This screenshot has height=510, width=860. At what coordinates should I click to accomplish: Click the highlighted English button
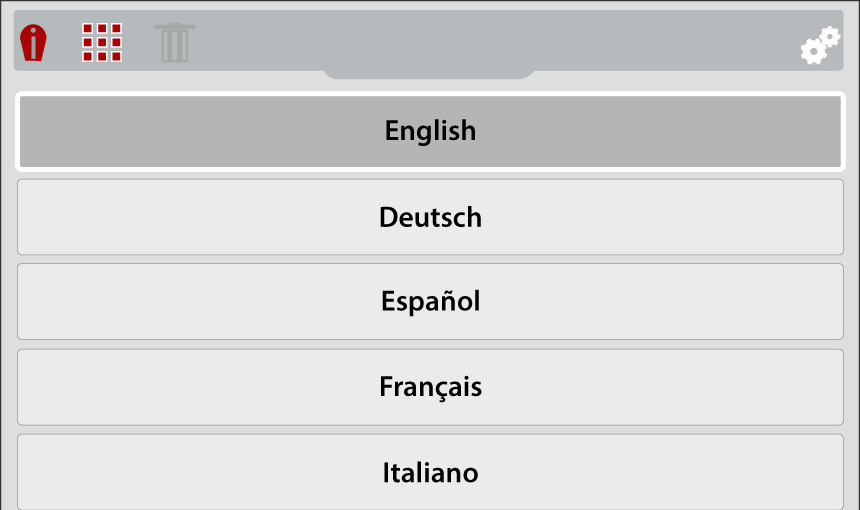[430, 131]
